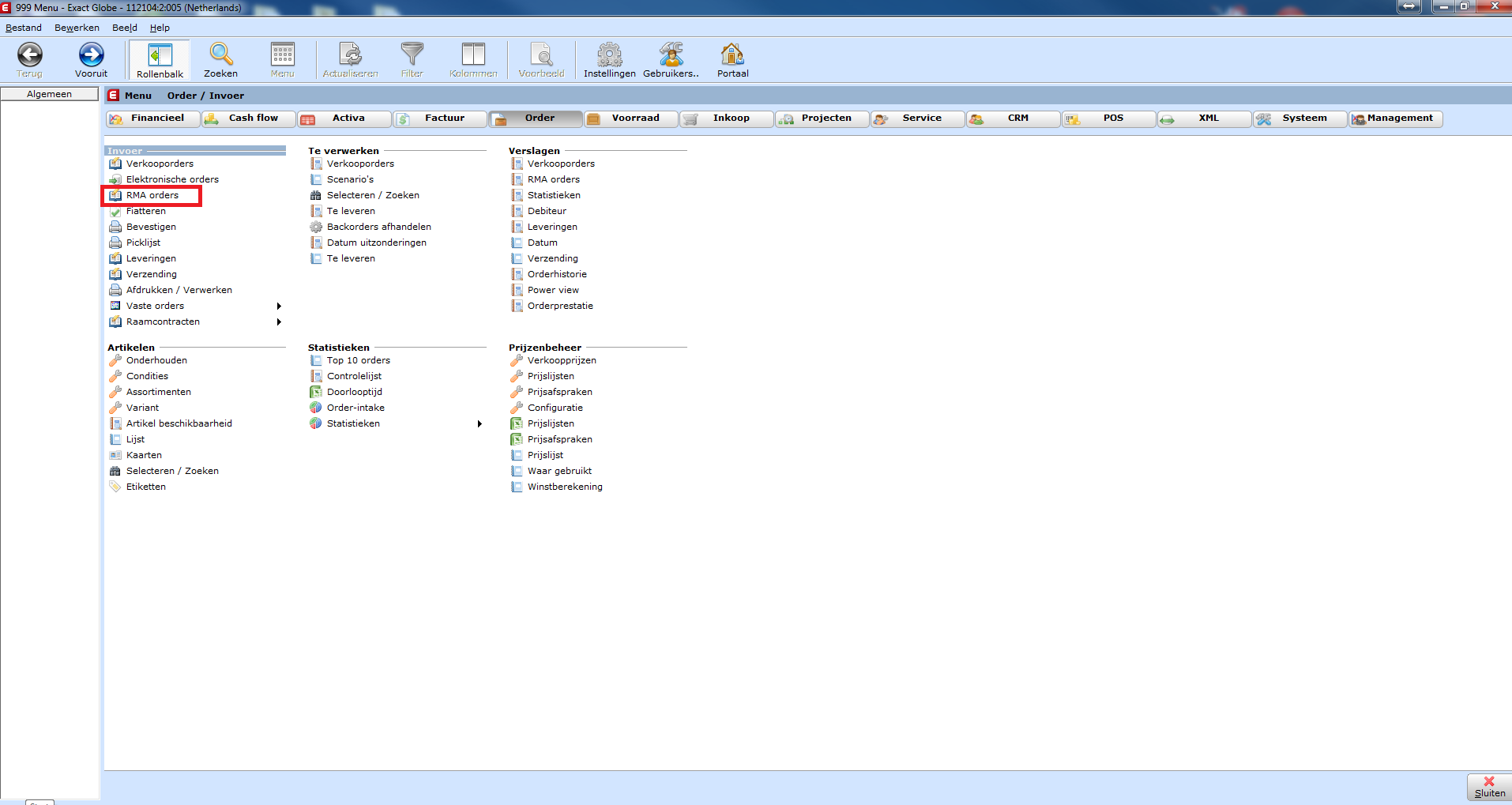
Task: Open Waar gebruikt entry
Action: pyautogui.click(x=559, y=471)
